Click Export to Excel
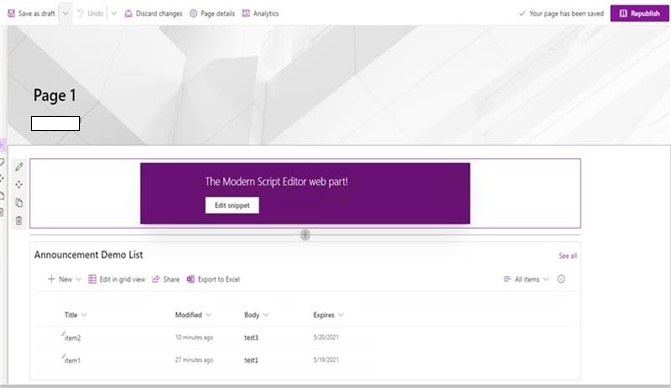The width and height of the screenshot is (671, 388). point(213,279)
